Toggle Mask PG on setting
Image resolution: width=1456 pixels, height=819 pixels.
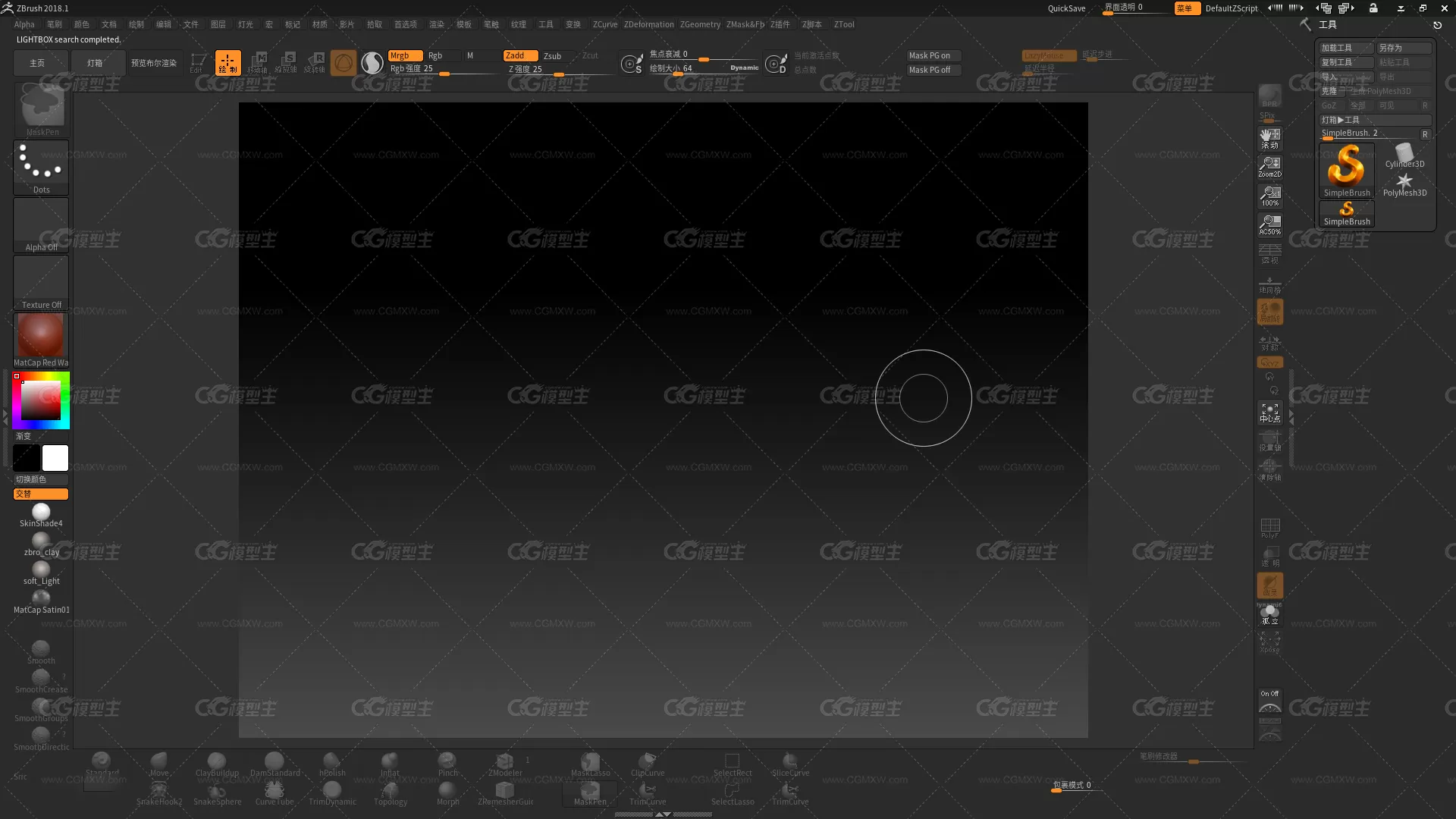pyautogui.click(x=928, y=55)
